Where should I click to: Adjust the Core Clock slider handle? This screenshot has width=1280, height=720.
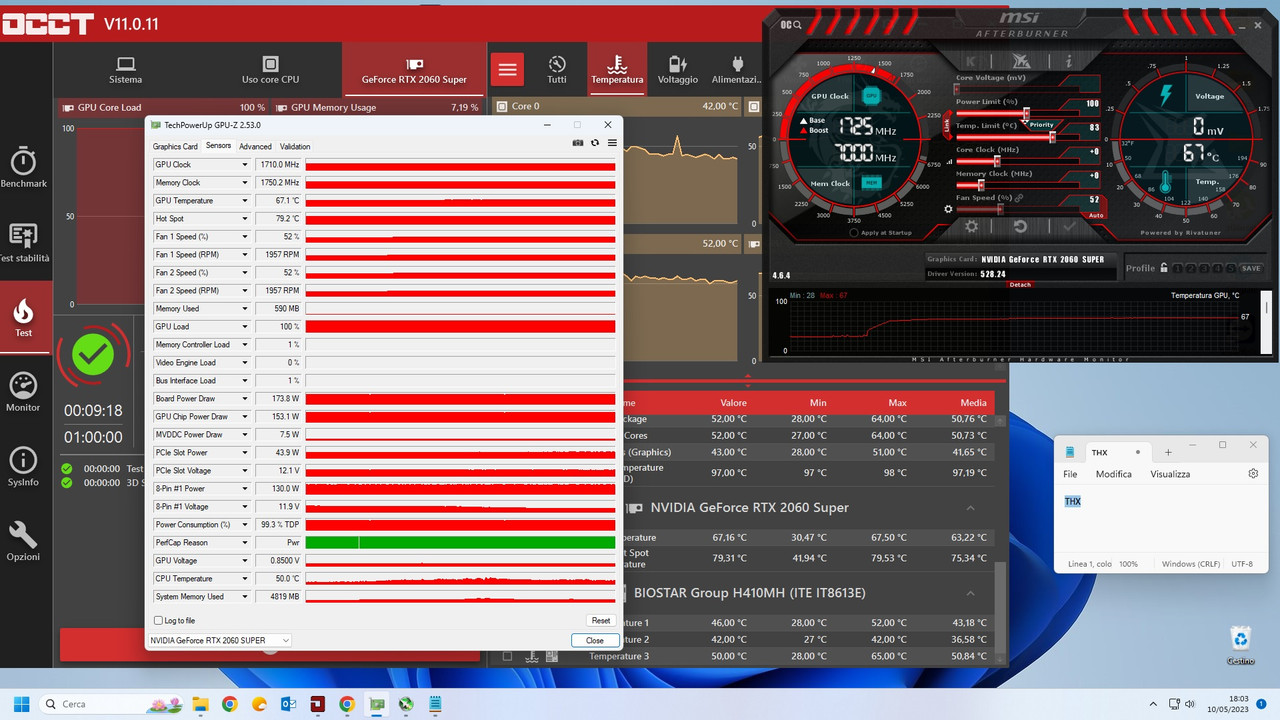tap(998, 161)
